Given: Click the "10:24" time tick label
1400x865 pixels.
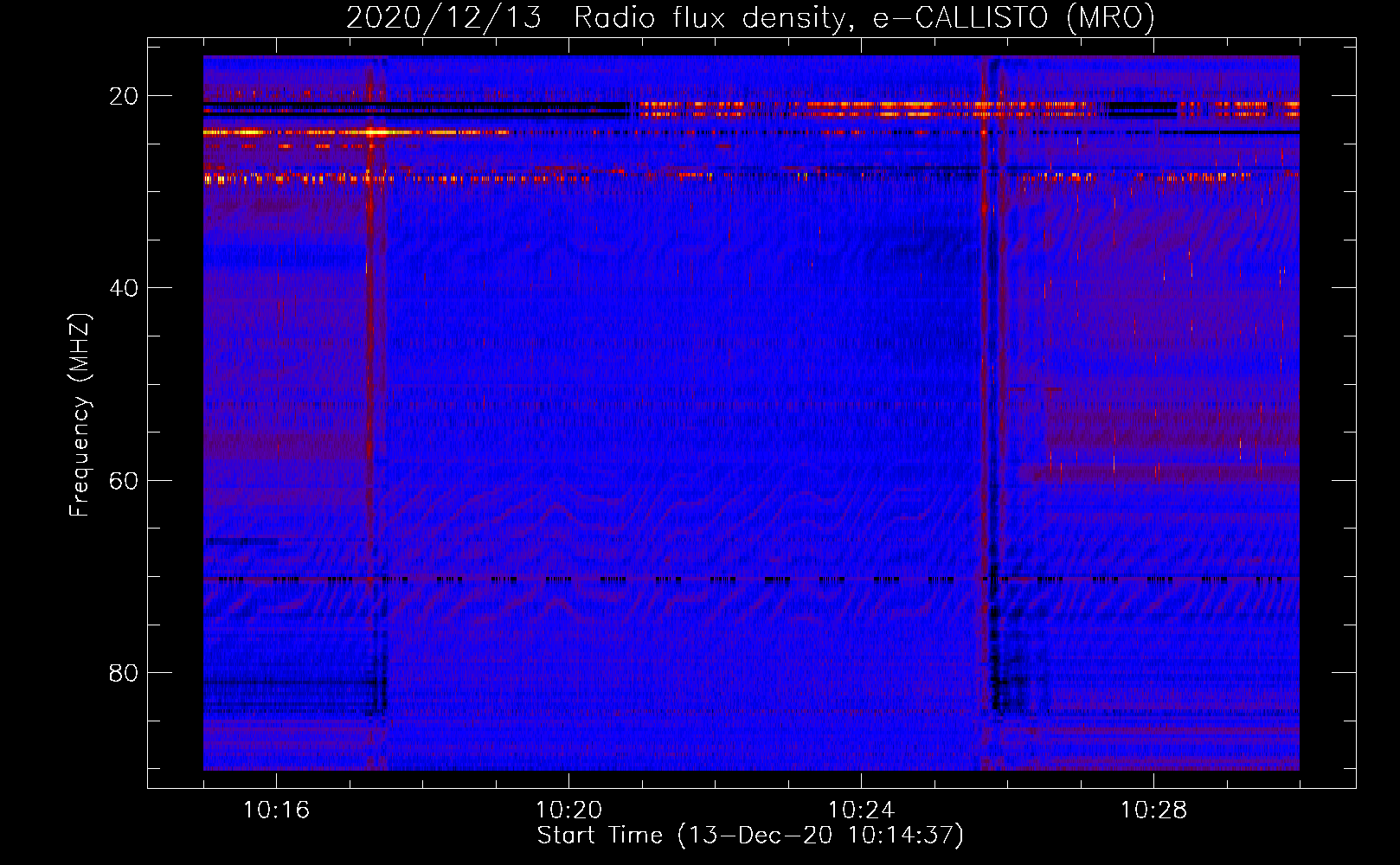Looking at the screenshot, I should click(861, 810).
